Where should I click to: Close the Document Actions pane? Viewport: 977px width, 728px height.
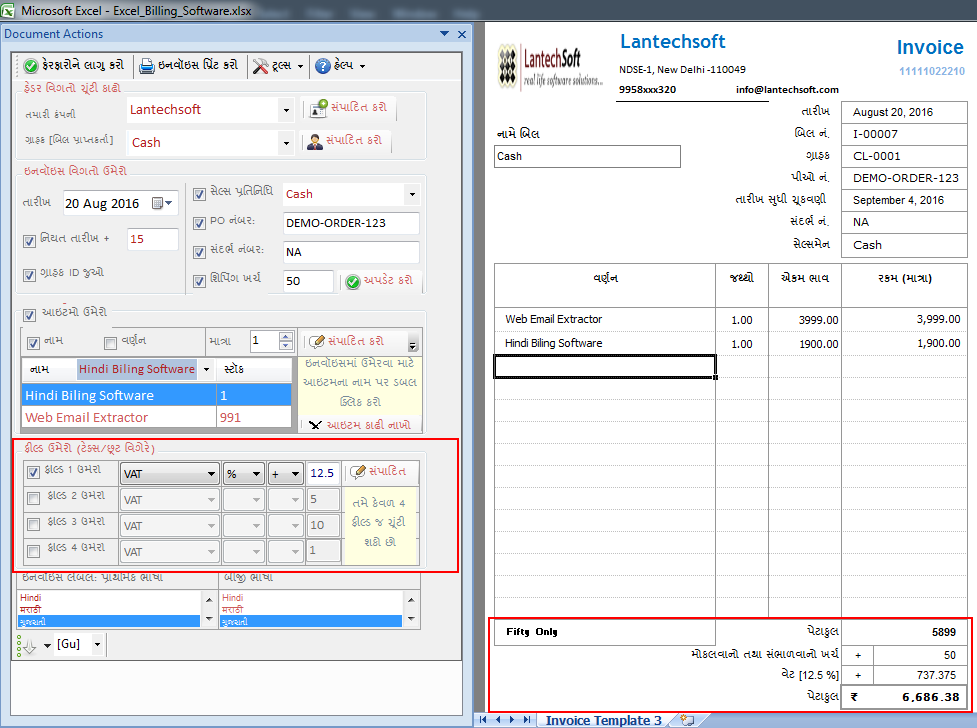[462, 34]
